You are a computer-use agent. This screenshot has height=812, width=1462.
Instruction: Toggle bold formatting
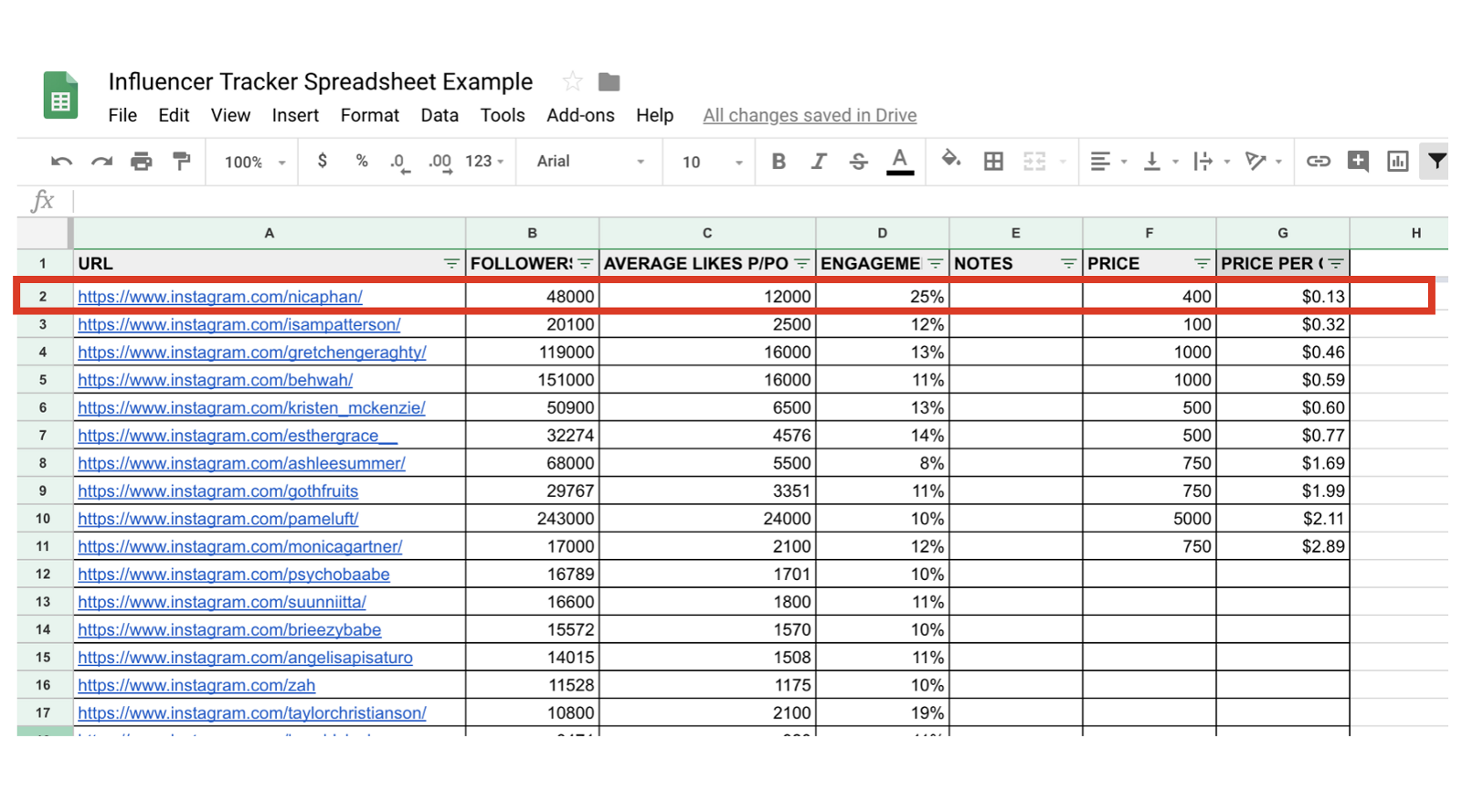[779, 162]
